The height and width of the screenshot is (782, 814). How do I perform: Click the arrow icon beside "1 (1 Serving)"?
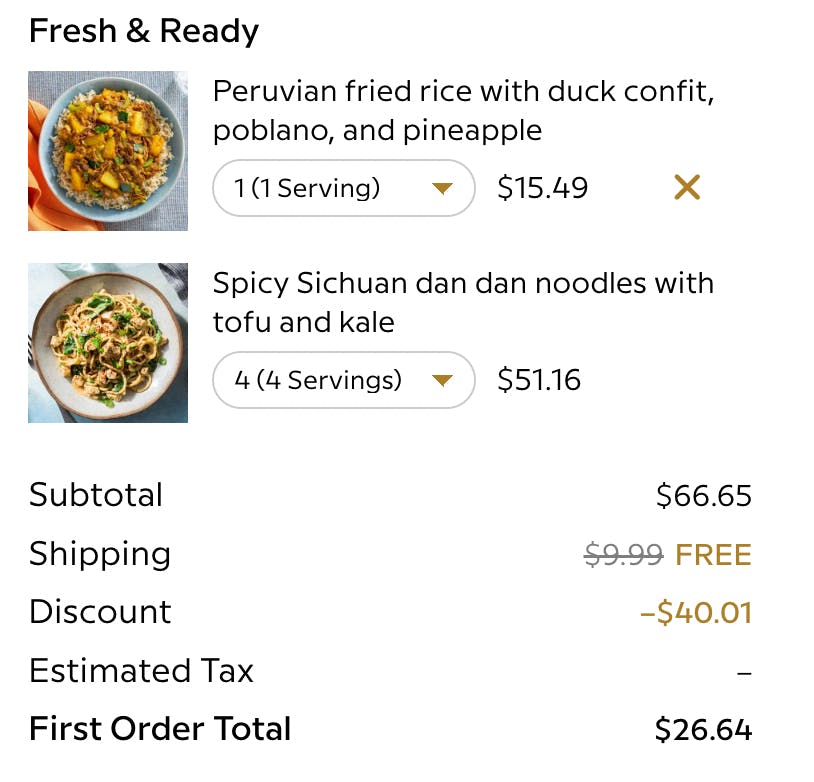[x=442, y=188]
